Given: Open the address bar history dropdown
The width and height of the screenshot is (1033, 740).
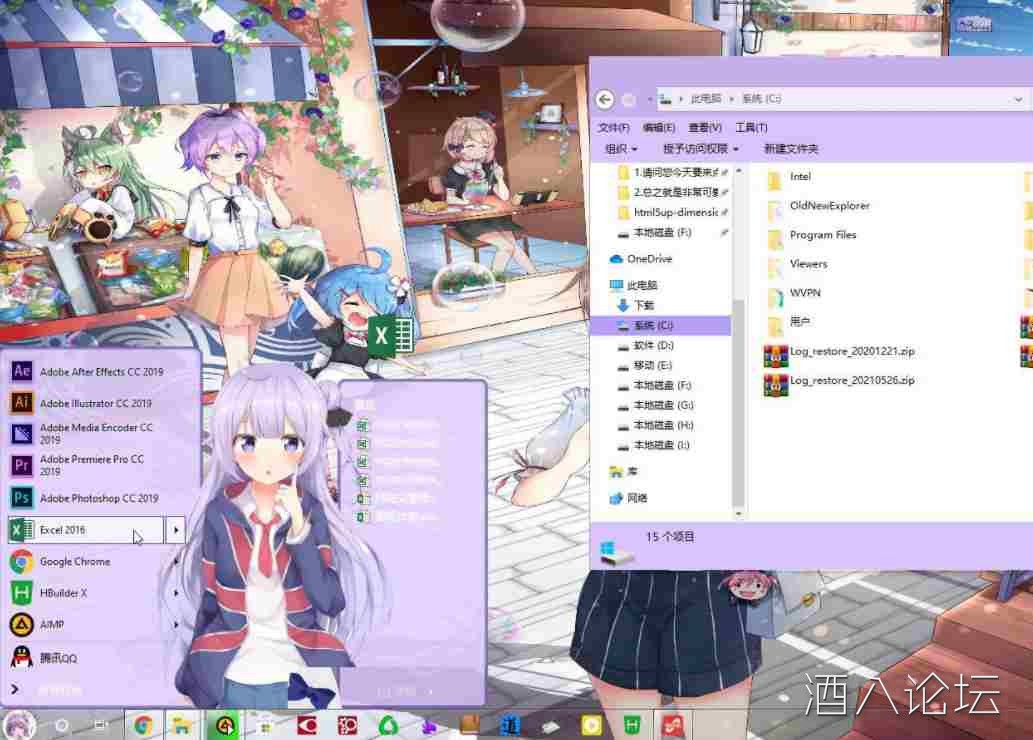Looking at the screenshot, I should pyautogui.click(x=1018, y=99).
